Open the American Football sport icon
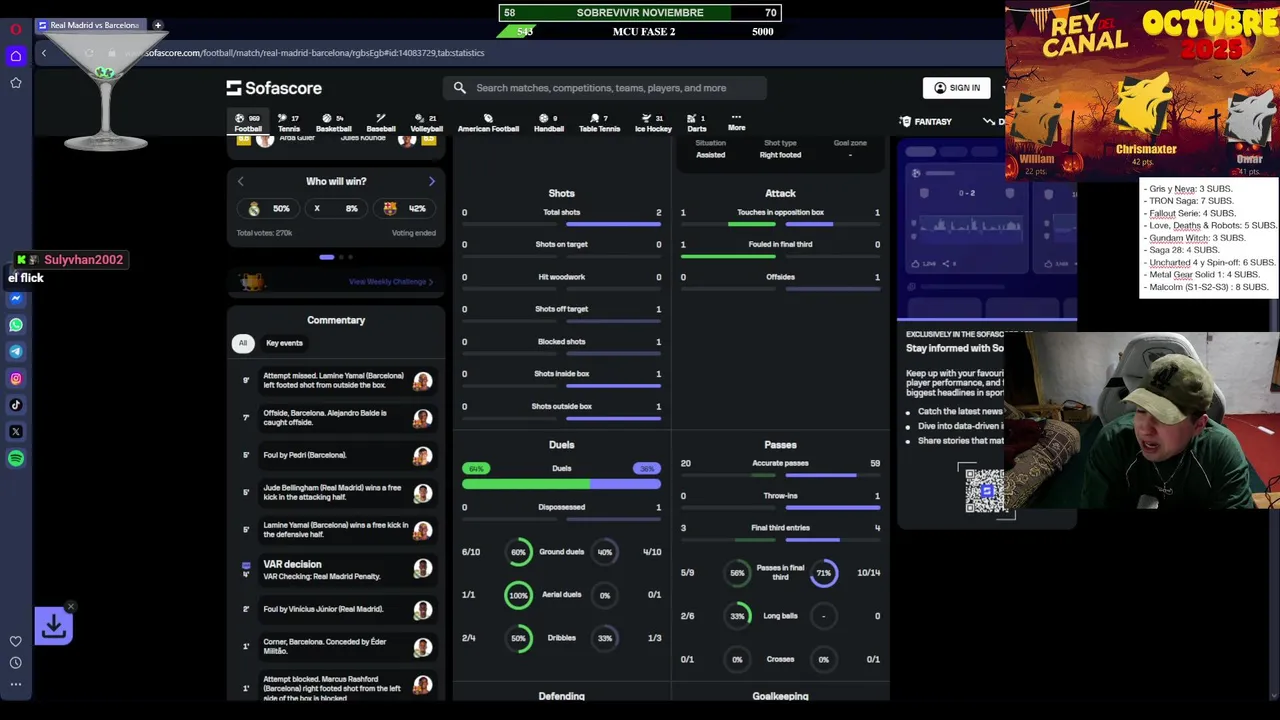This screenshot has width=1280, height=720. pos(488,123)
